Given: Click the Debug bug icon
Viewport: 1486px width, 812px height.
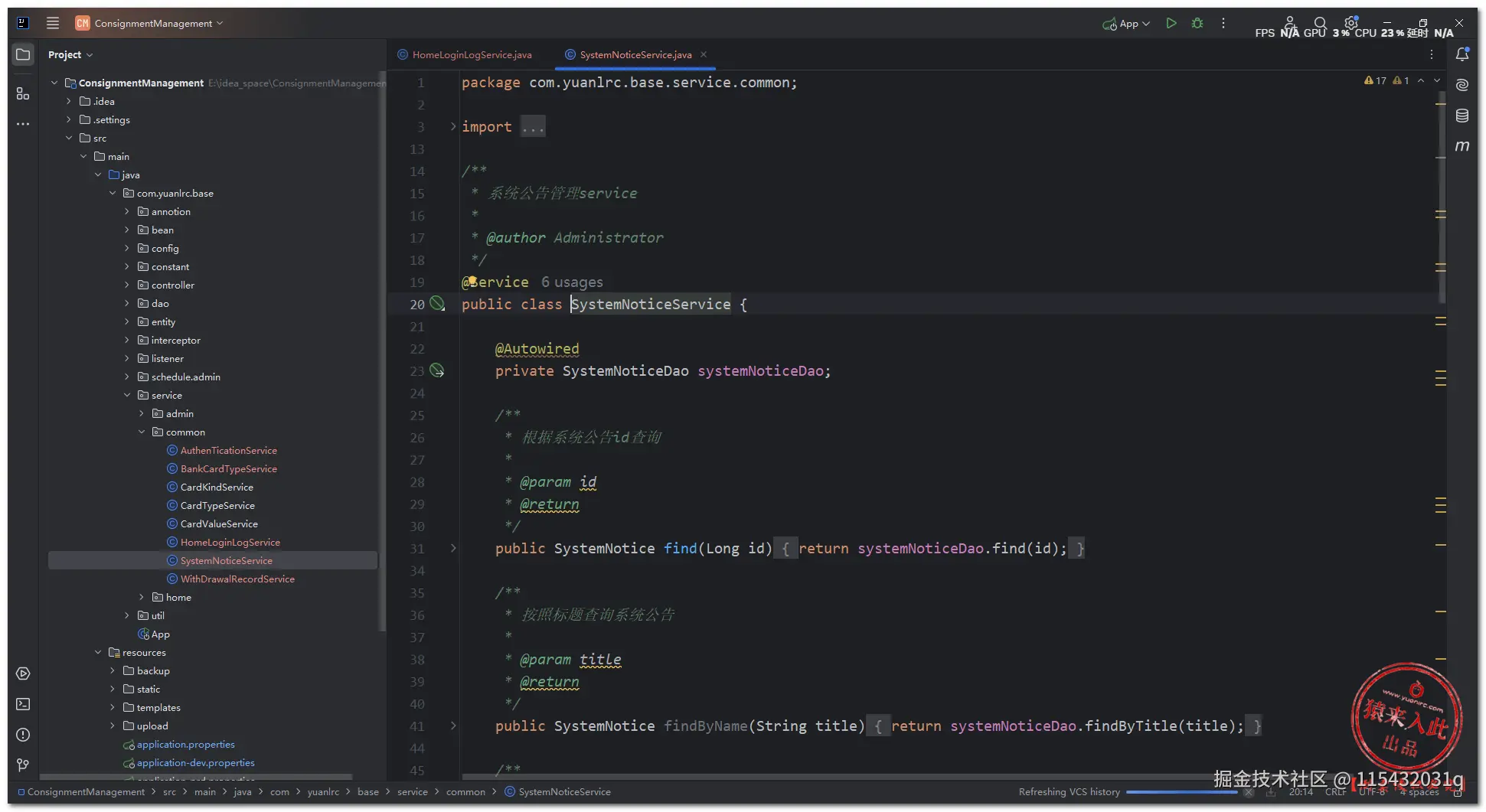Looking at the screenshot, I should (x=1197, y=24).
